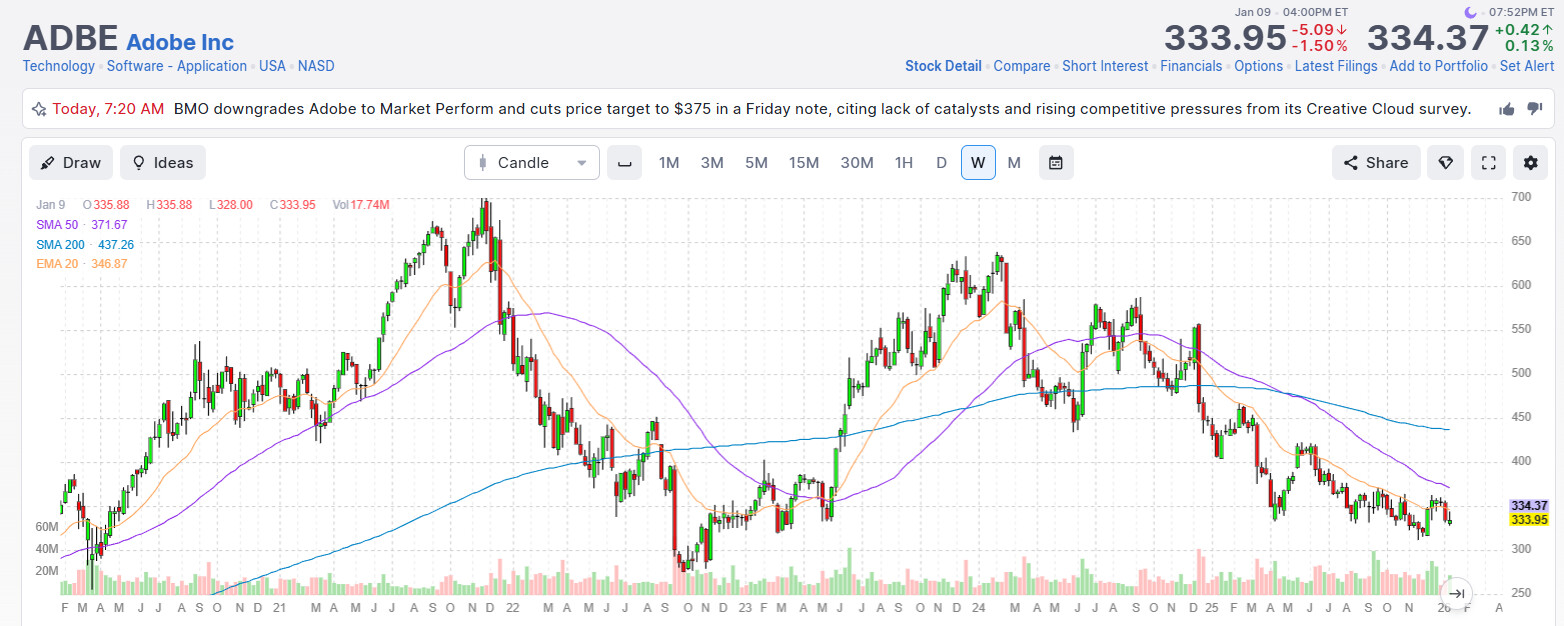1564x626 pixels.
Task: Select the 5M timeframe
Action: click(756, 163)
